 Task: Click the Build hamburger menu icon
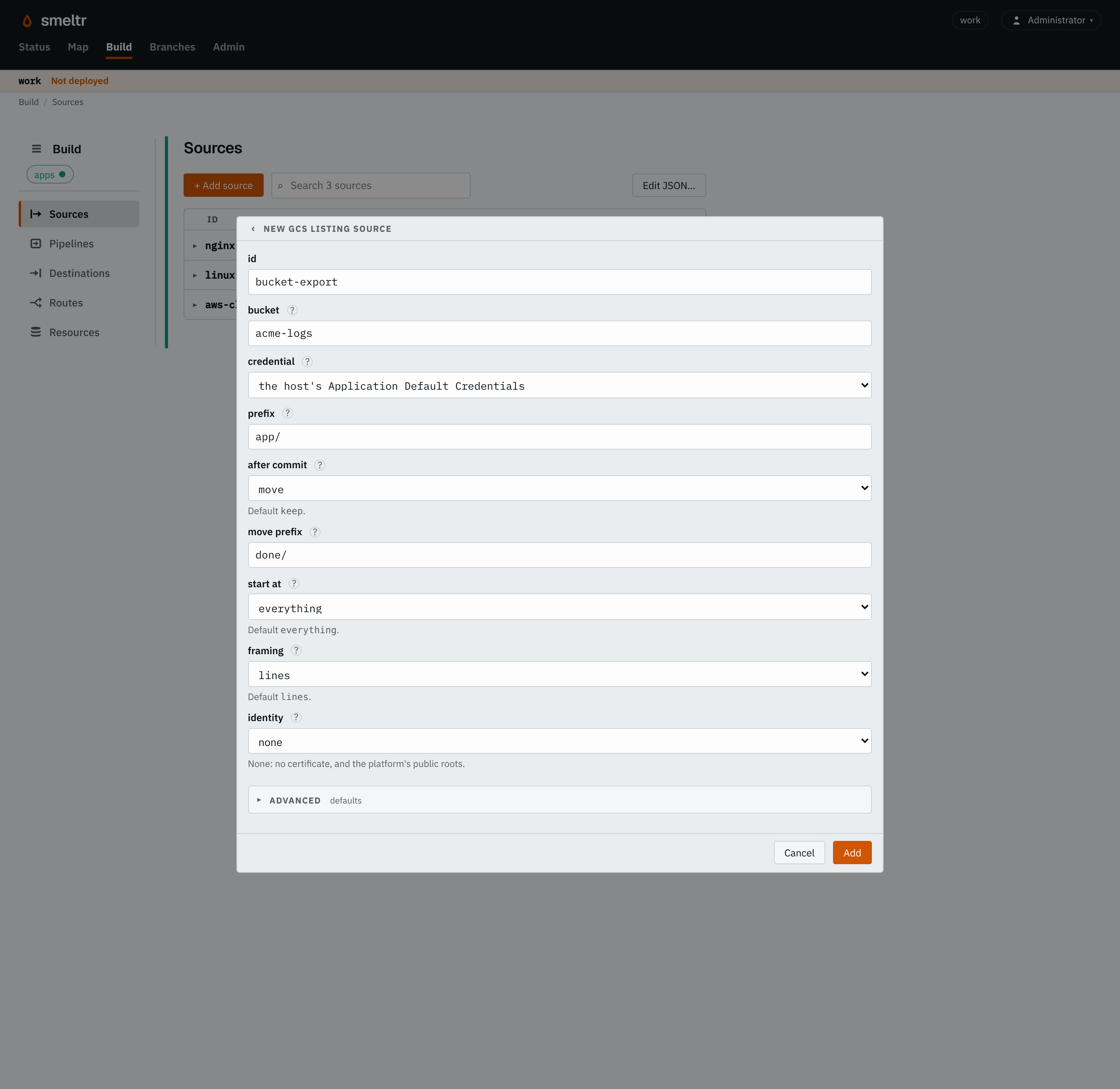pyautogui.click(x=37, y=149)
